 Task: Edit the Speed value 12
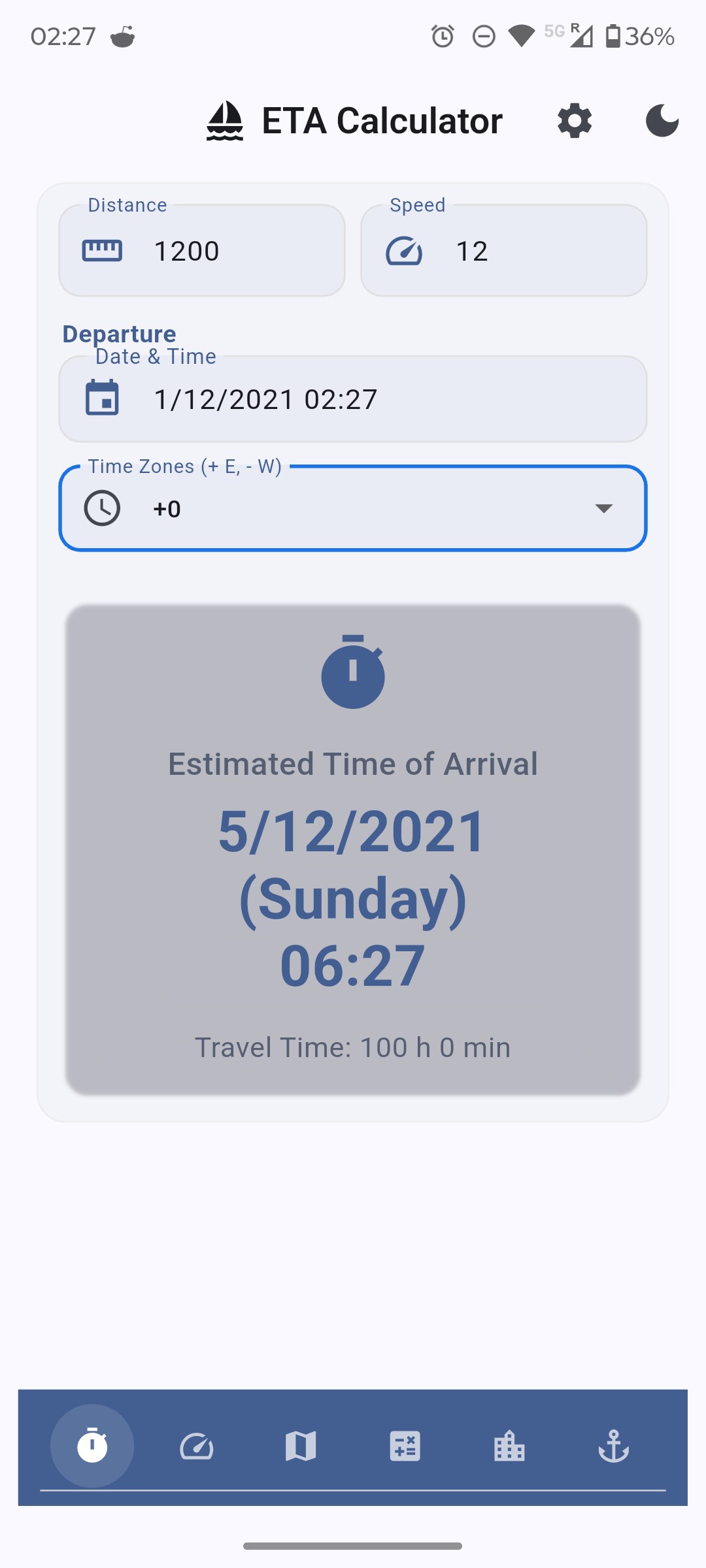504,251
